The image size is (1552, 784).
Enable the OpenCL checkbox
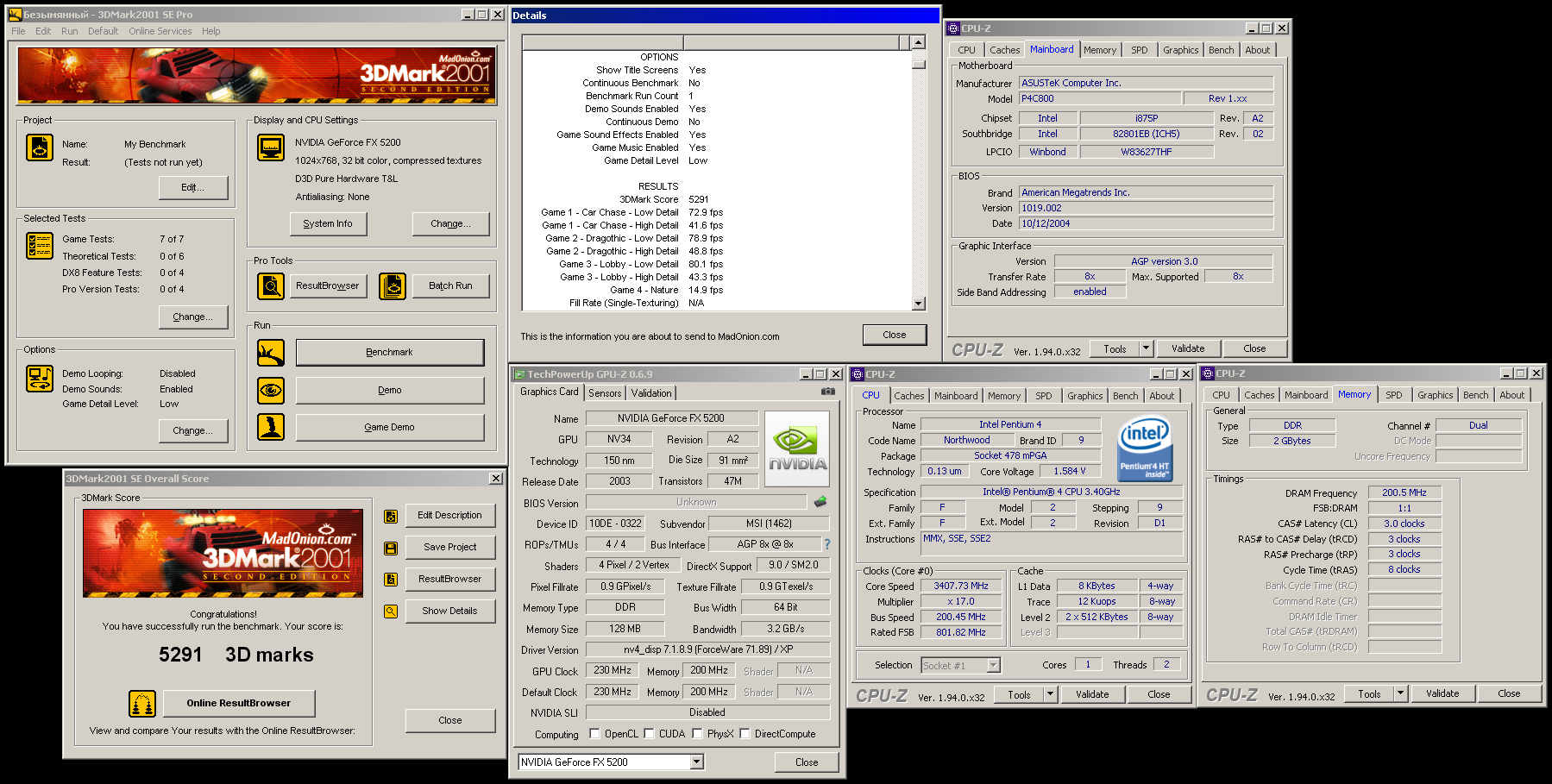(x=594, y=734)
